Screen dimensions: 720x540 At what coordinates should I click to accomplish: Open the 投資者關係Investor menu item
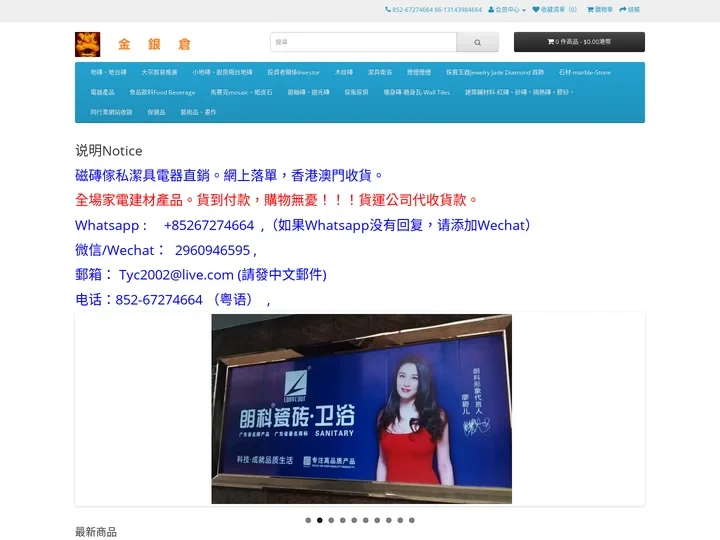point(293,72)
